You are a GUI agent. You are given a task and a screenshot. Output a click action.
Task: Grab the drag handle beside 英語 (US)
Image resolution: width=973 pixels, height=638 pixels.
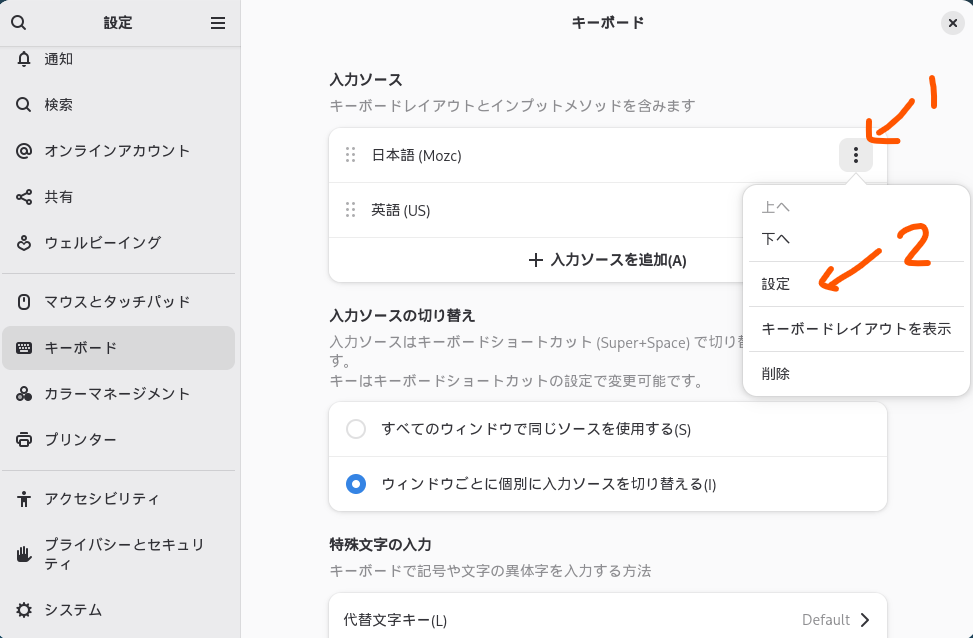coord(350,210)
